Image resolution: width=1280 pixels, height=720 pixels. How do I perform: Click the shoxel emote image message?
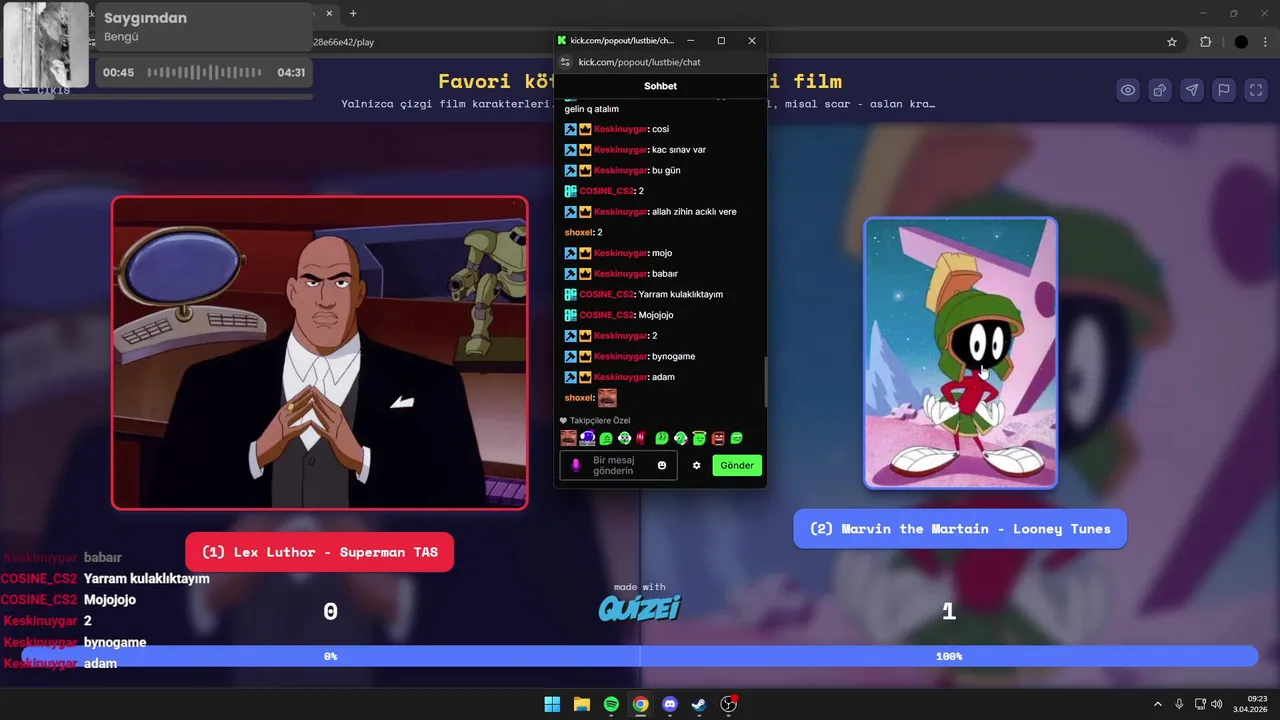point(607,398)
